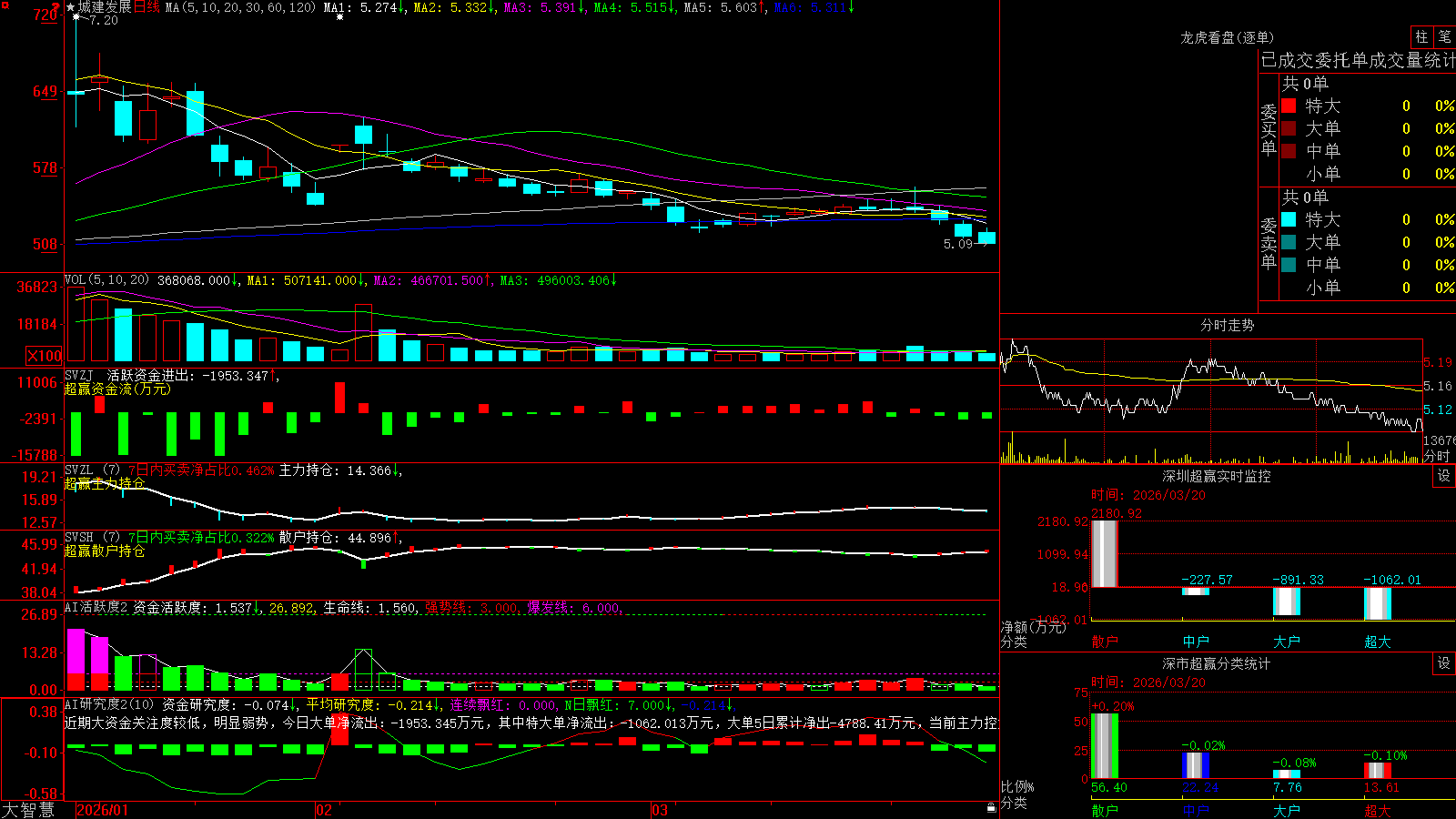Viewport: 1456px width, 819px height.
Task: Click the dark red 大单 buy-order swatch
Action: (1289, 128)
